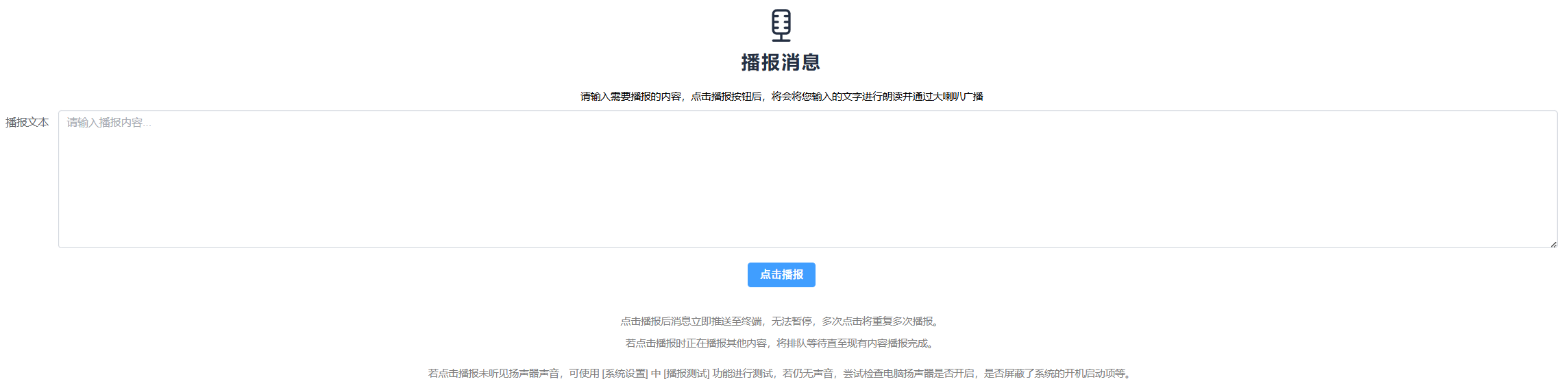Click the 播报文本 field label
Image resolution: width=1568 pixels, height=388 pixels.
27,123
